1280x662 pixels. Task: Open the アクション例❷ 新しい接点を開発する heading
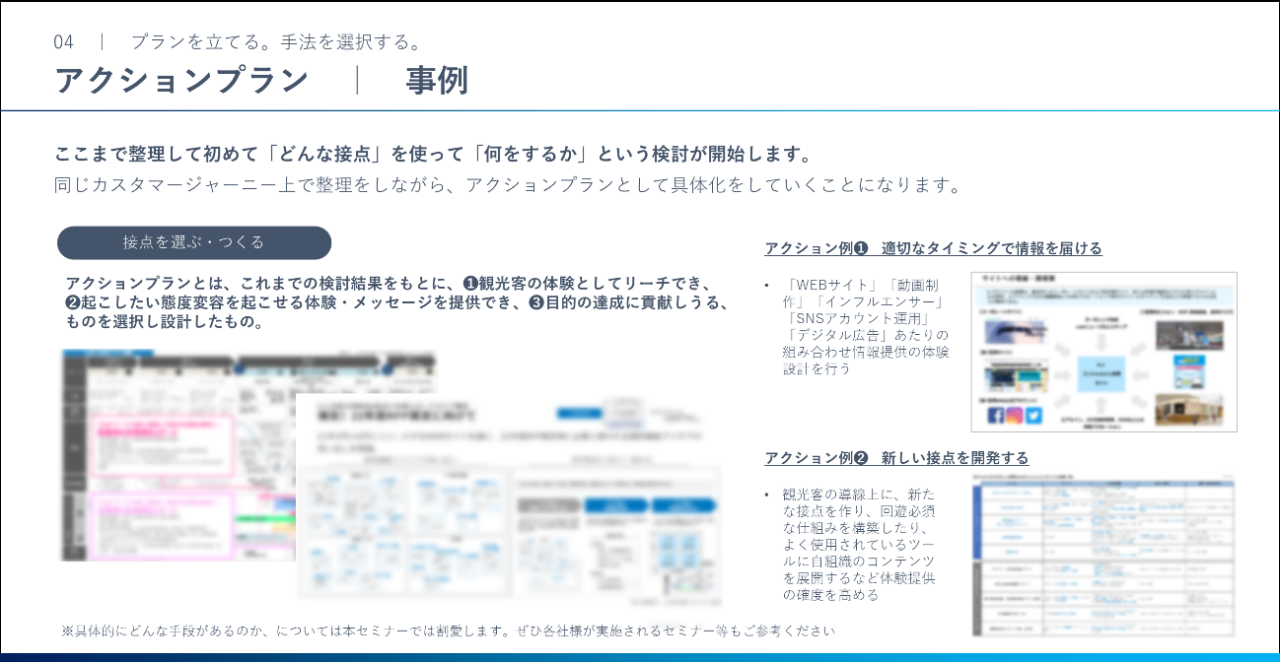coord(896,458)
